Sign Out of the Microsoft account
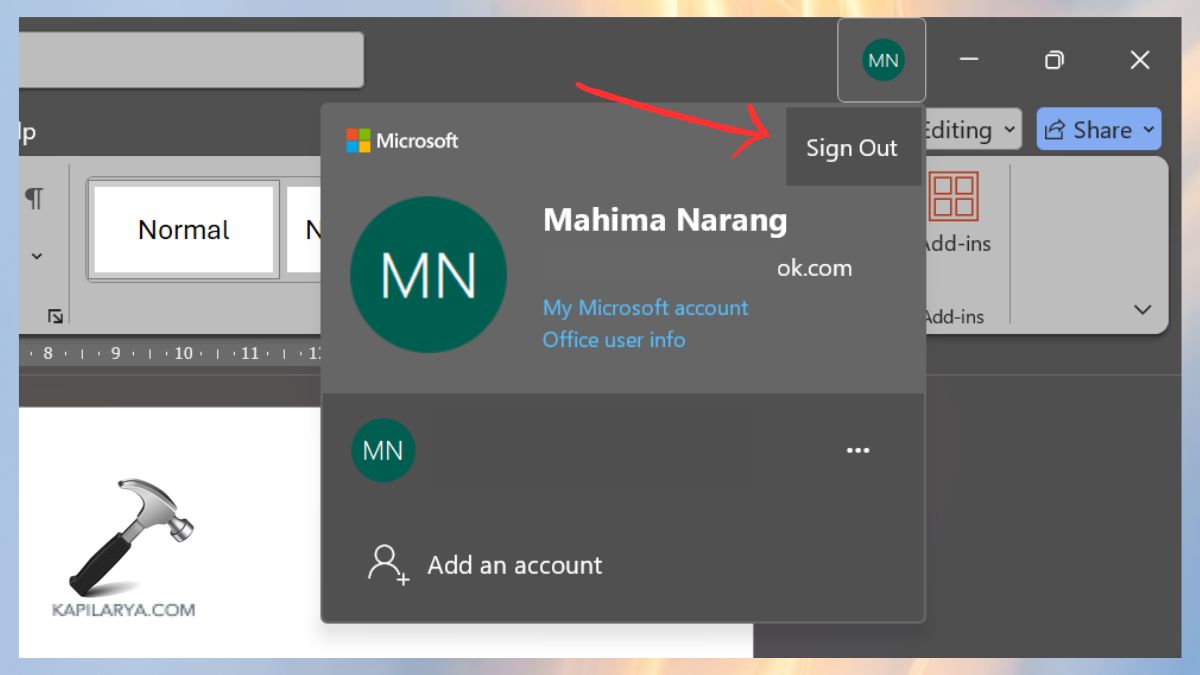1200x675 pixels. click(853, 147)
